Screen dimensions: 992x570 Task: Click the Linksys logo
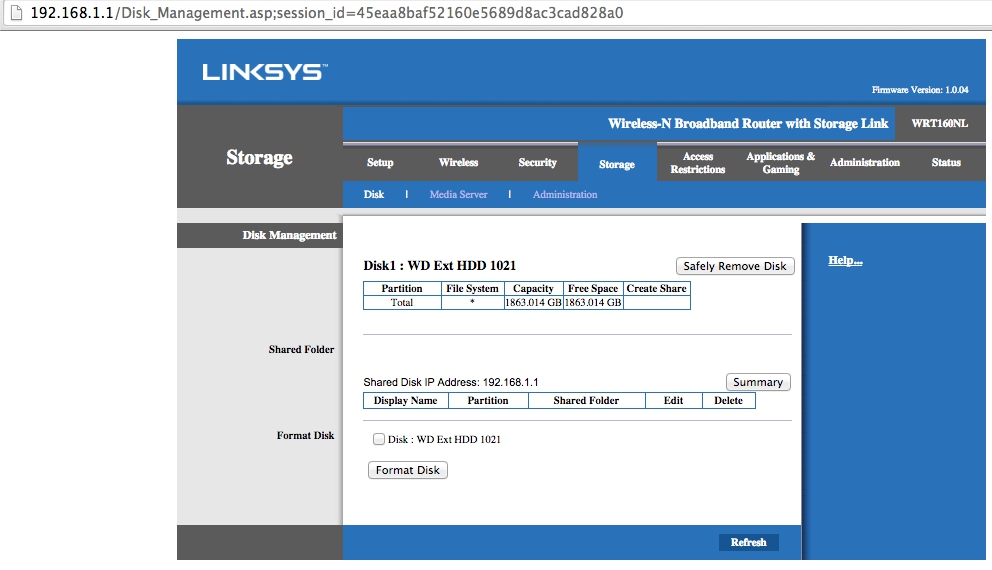click(264, 71)
